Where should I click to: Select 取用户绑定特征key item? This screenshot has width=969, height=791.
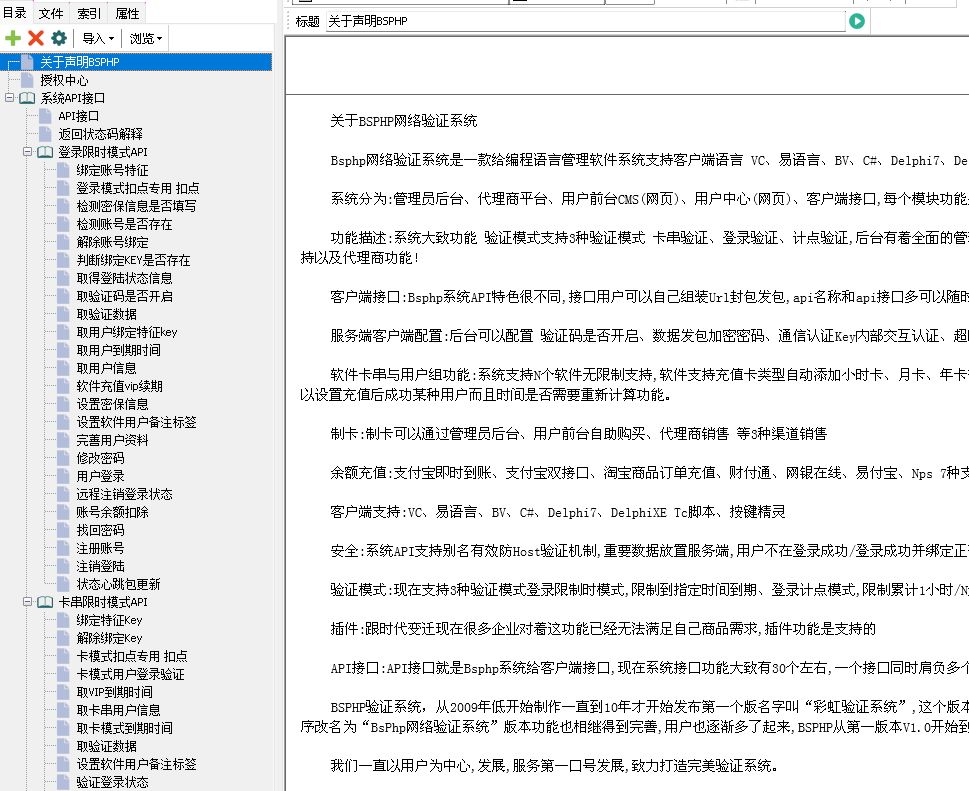[127, 332]
